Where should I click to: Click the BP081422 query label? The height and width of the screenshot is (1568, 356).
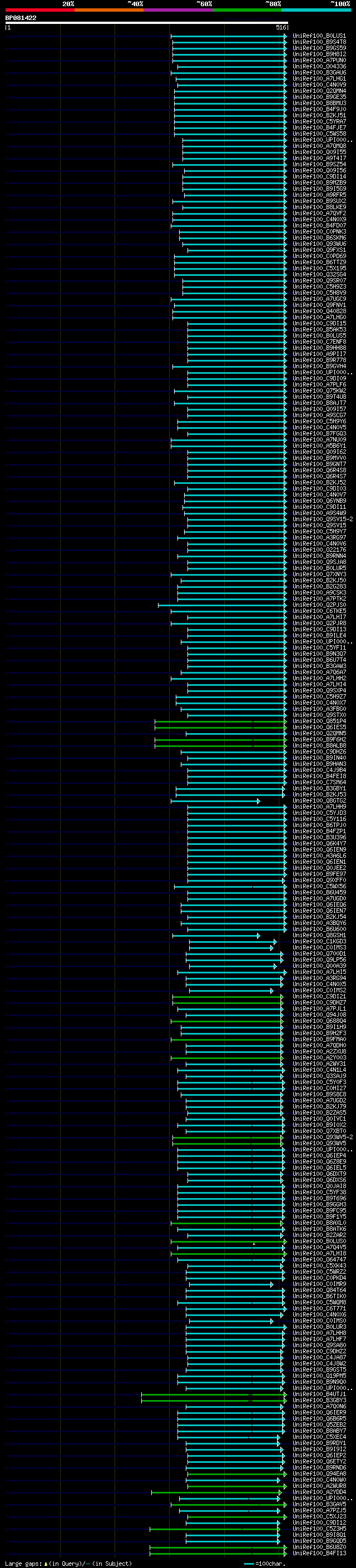(21, 18)
